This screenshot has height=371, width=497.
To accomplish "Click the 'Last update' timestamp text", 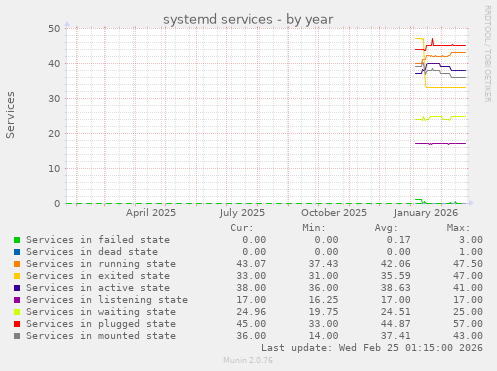I will pyautogui.click(x=372, y=348).
